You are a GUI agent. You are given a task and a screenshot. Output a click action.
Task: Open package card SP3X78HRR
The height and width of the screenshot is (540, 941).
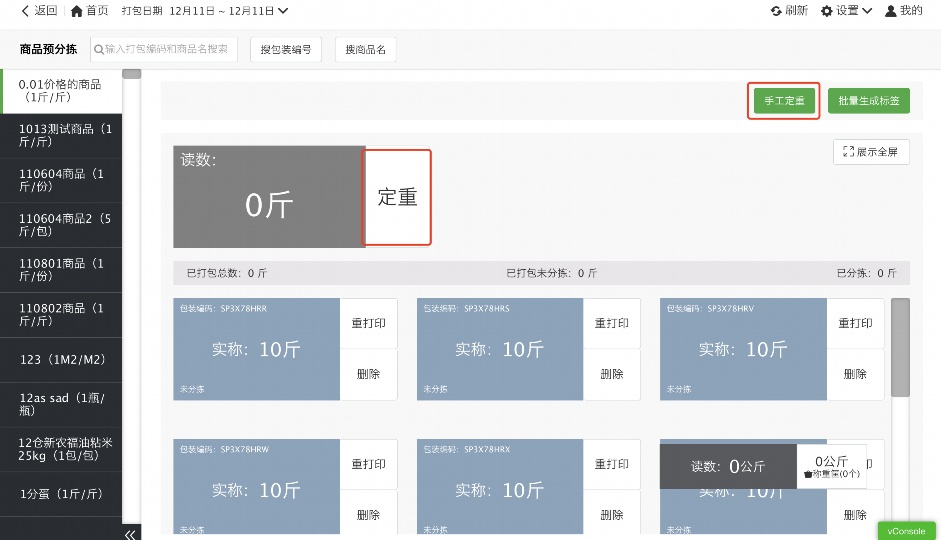(256, 349)
